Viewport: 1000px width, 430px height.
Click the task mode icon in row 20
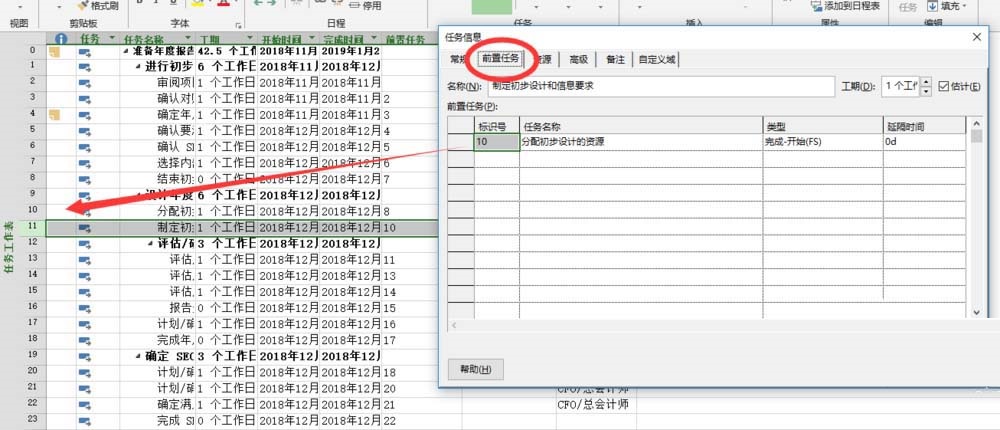point(85,372)
